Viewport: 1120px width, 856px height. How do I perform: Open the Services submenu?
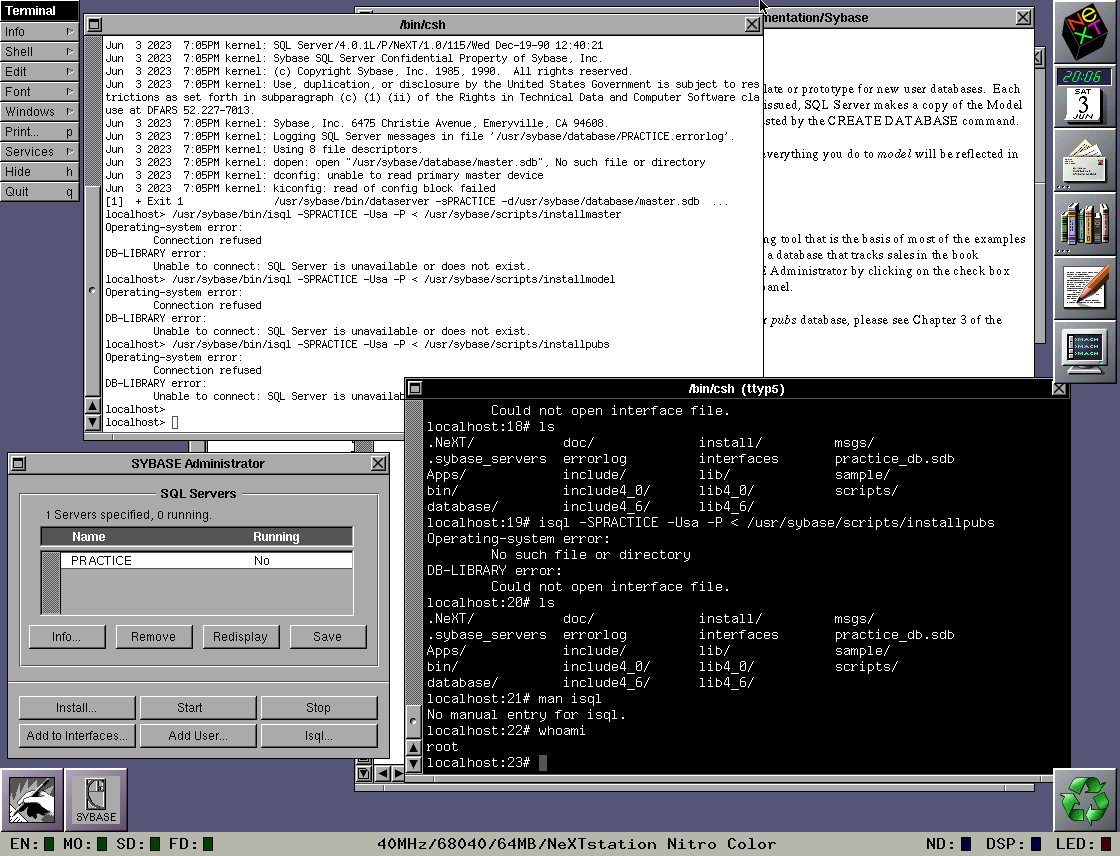[x=40, y=151]
